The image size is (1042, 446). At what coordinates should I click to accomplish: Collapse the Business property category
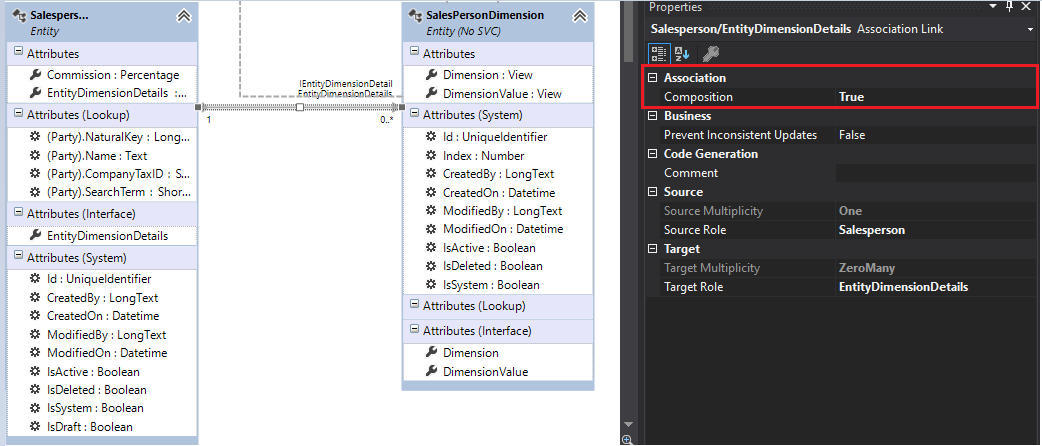pos(653,116)
